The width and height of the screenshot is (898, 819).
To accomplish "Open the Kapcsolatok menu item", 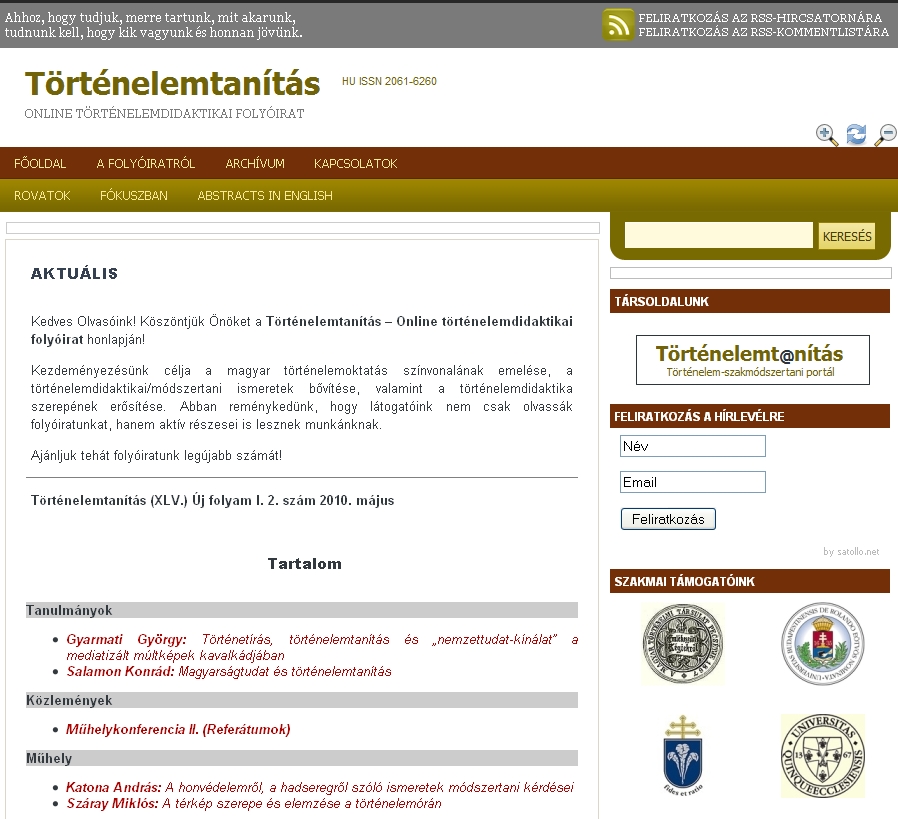I will click(356, 164).
